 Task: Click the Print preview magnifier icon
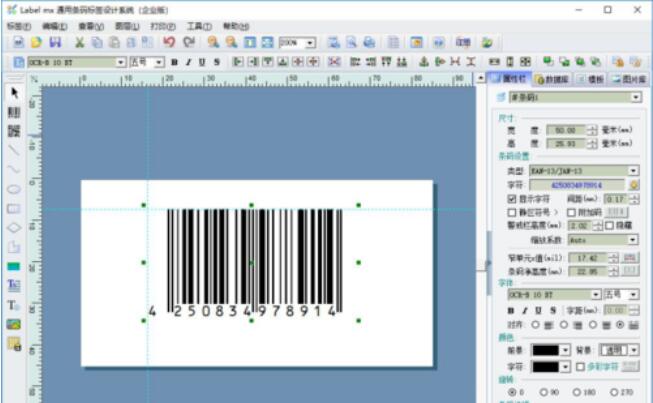click(x=351, y=42)
